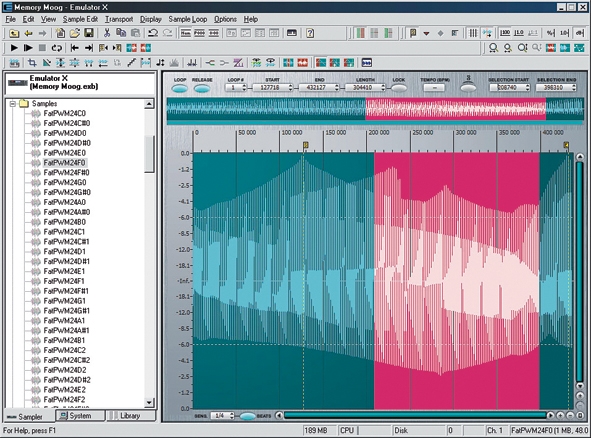
Task: Toggle the LOCK oval button
Action: coord(399,88)
